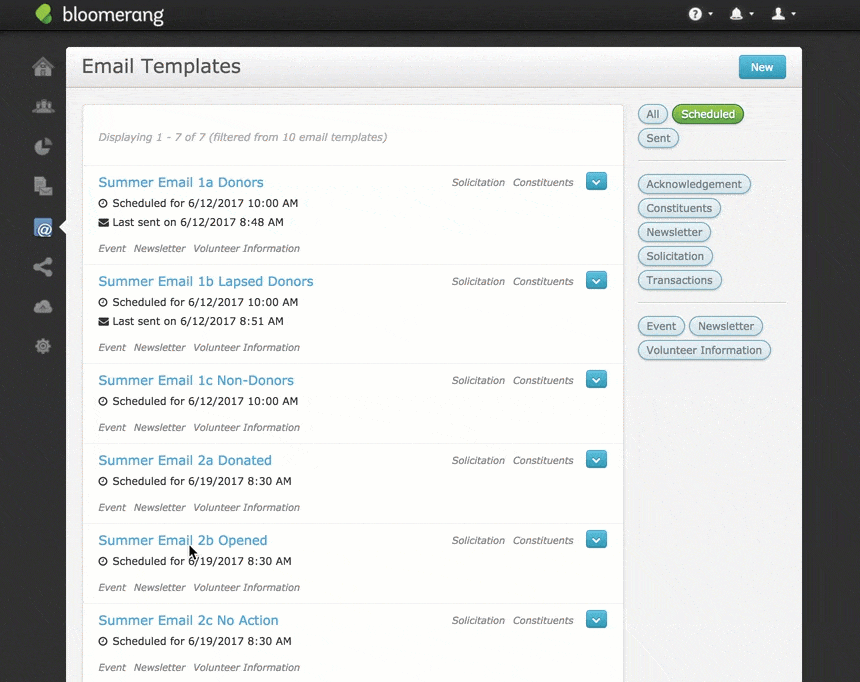The width and height of the screenshot is (860, 682).
Task: Open the Reports pie chart icon
Action: [x=43, y=147]
